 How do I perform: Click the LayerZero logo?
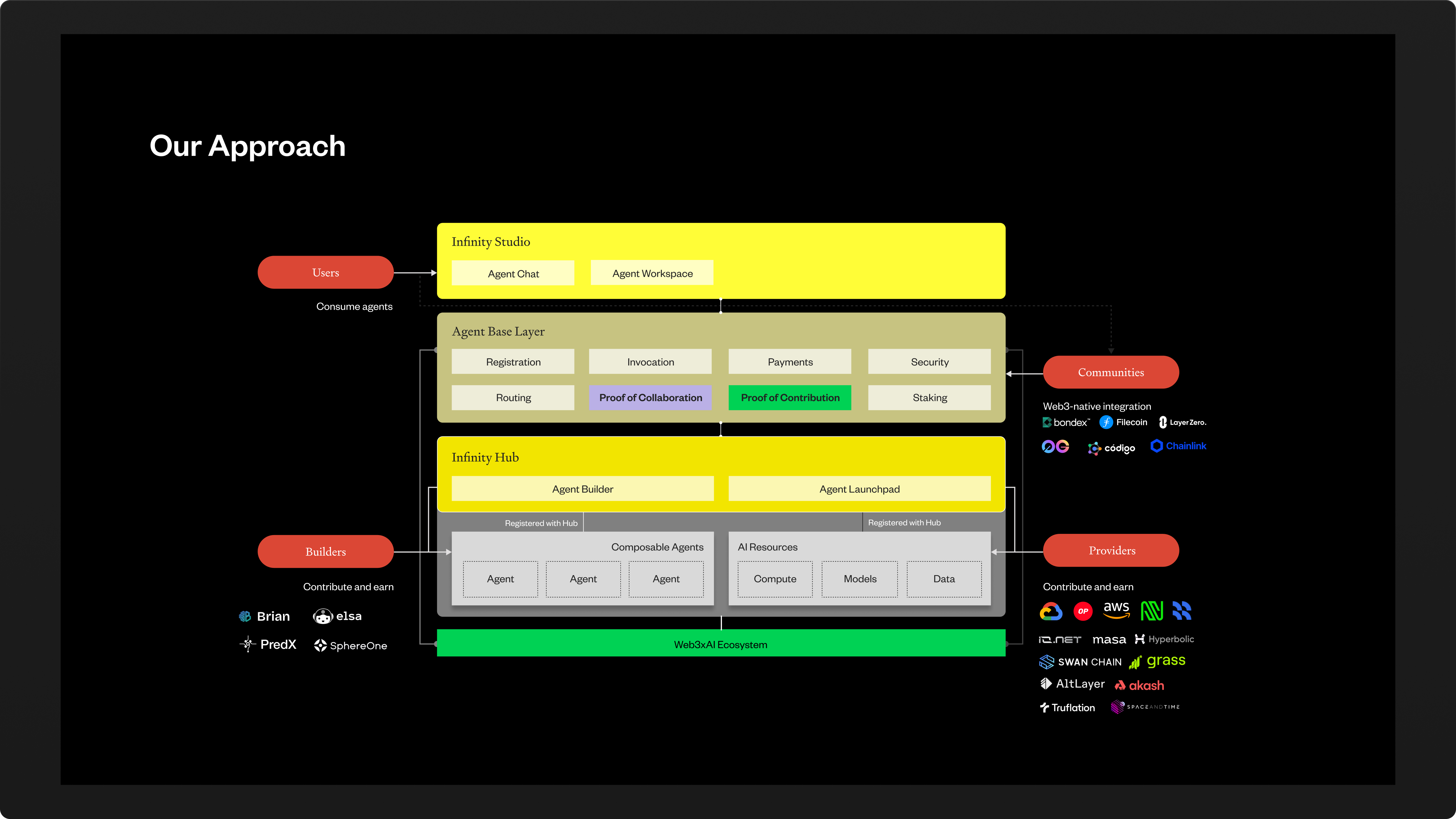tap(1182, 422)
